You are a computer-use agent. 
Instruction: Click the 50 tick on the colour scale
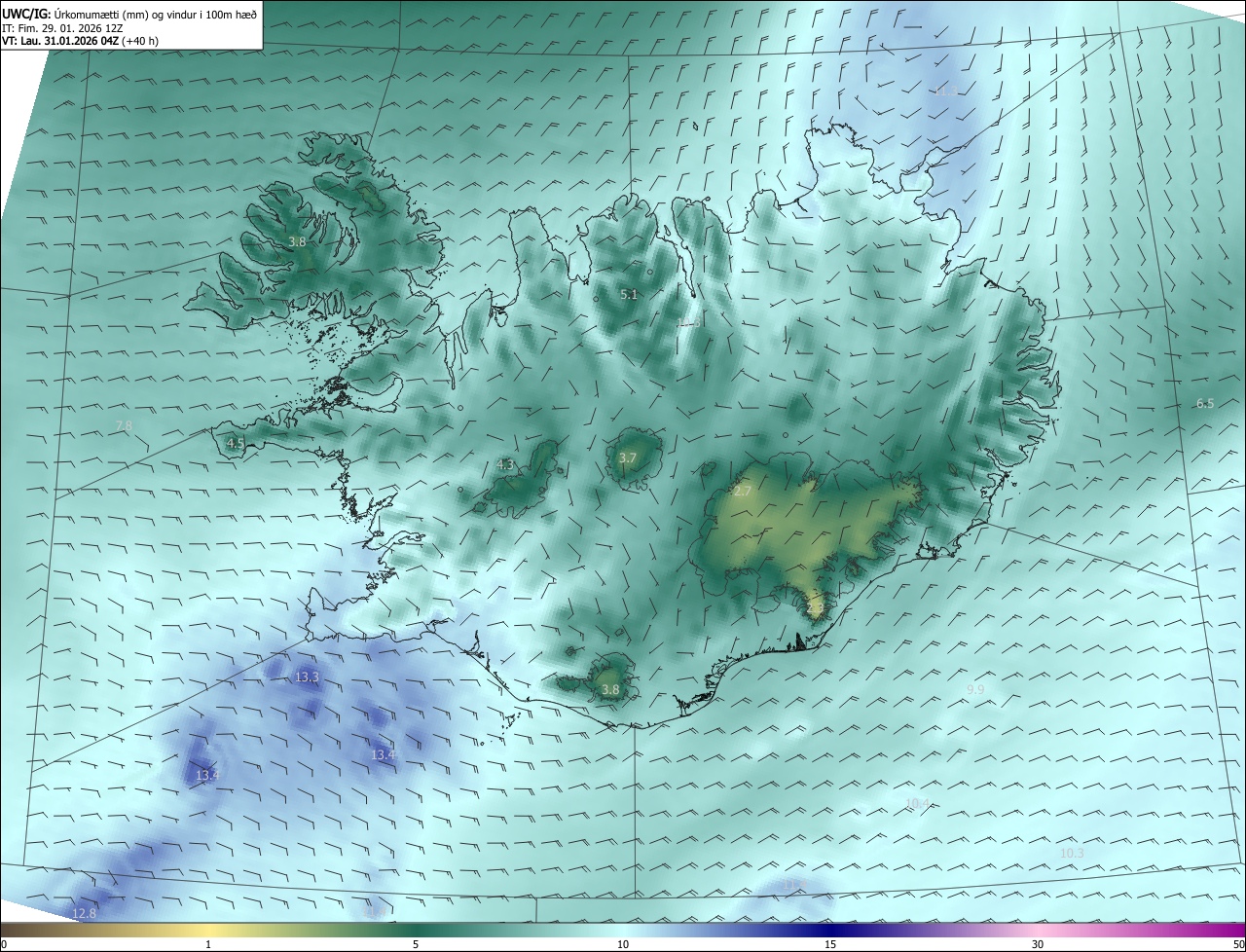coord(1239,944)
